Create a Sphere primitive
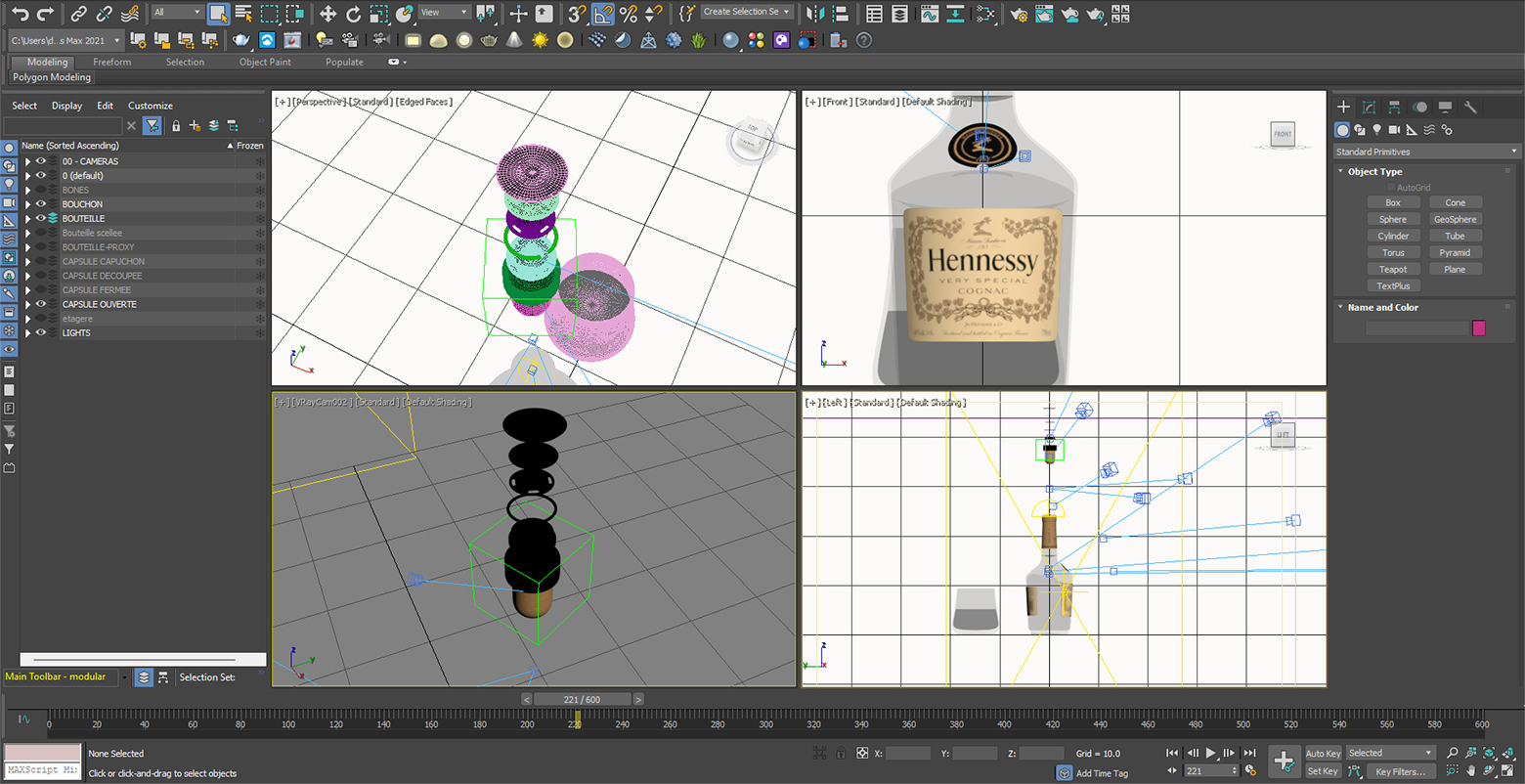This screenshot has height=784, width=1525. pyautogui.click(x=1393, y=219)
